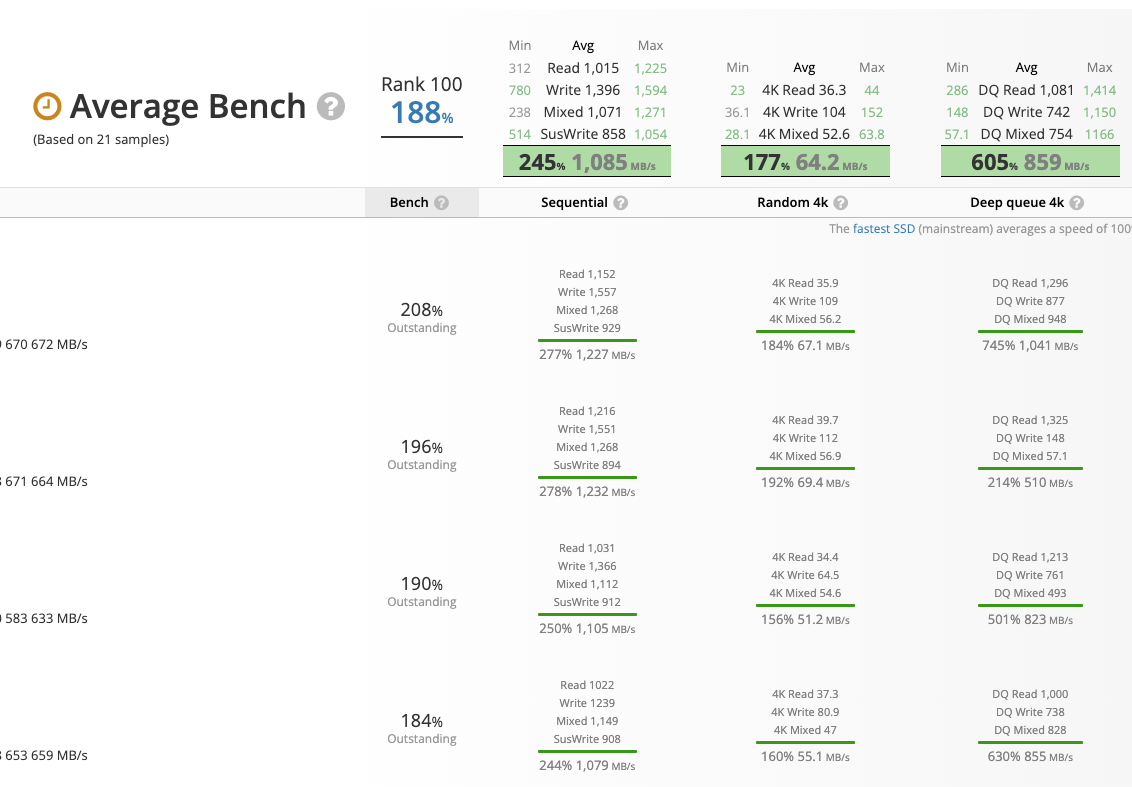Open the help icon next to Average Bench

pyautogui.click(x=331, y=106)
